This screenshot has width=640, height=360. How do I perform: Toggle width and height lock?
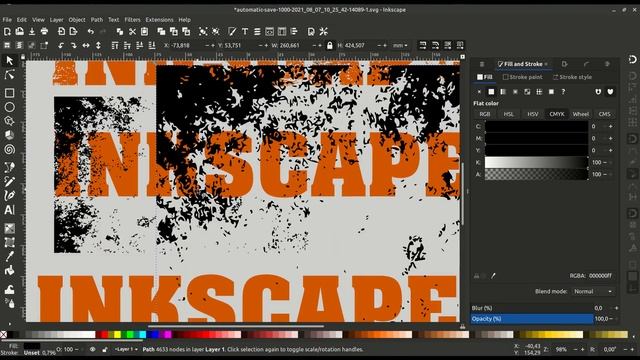pos(330,45)
